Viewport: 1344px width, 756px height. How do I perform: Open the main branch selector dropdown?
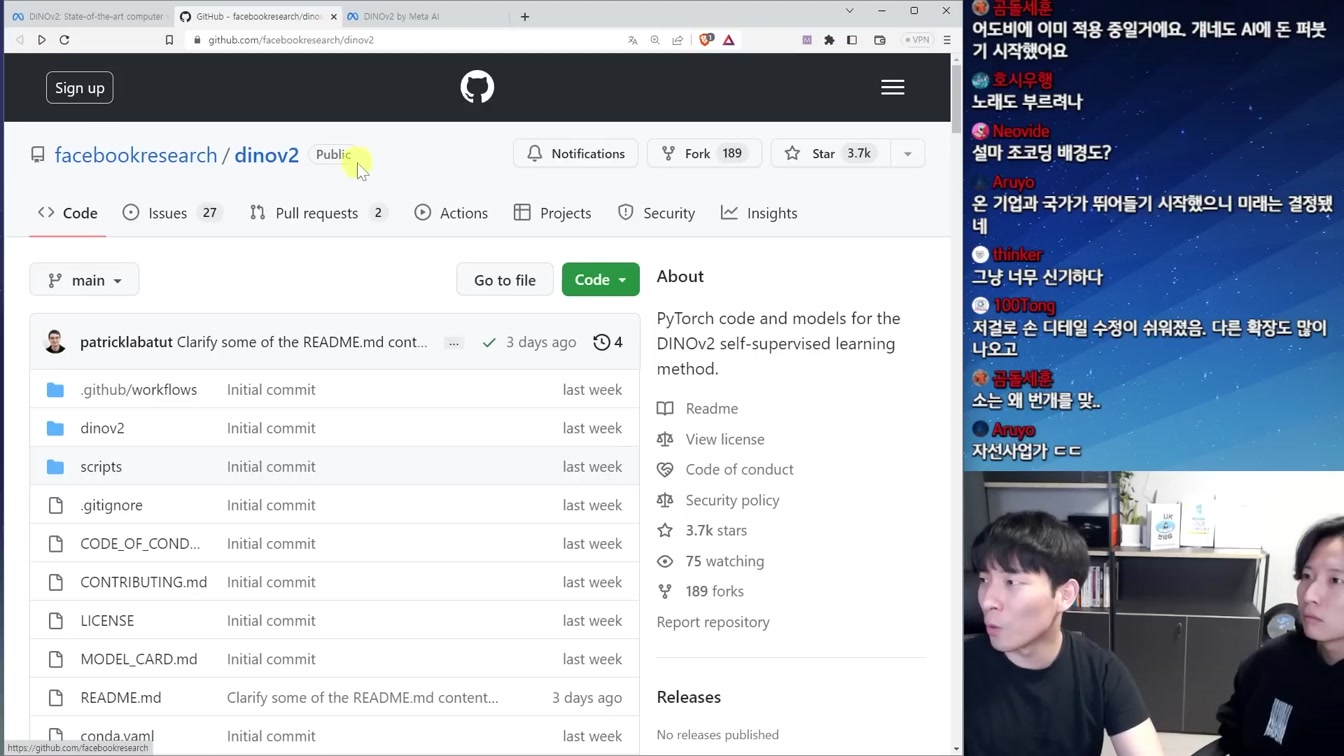[84, 280]
